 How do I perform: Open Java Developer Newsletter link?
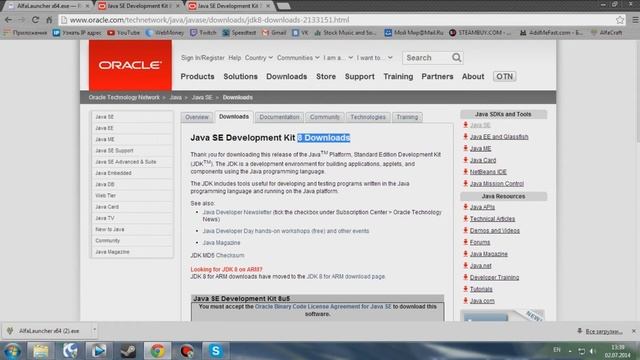pos(237,212)
